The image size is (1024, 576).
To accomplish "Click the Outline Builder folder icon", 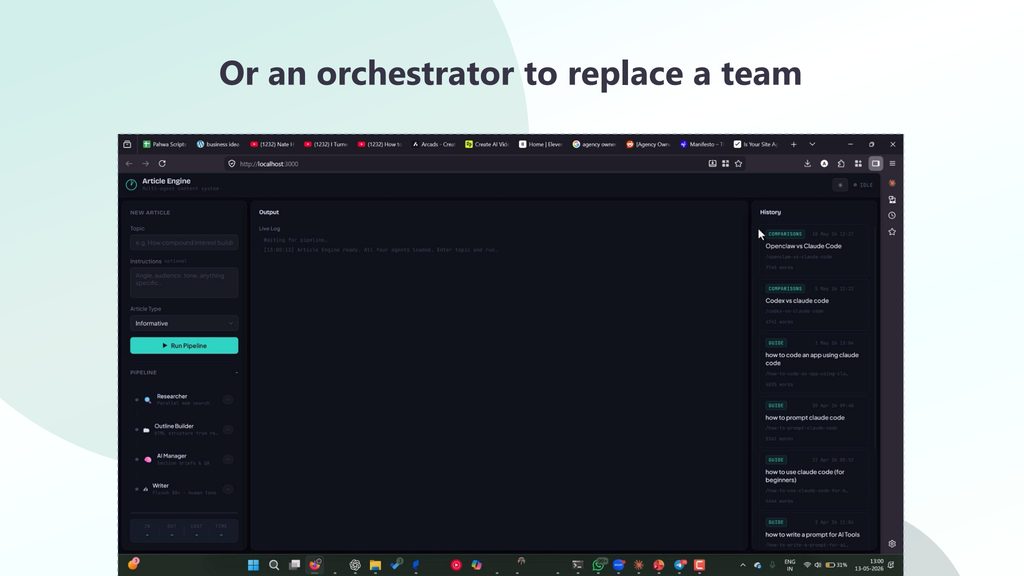I will (x=146, y=430).
